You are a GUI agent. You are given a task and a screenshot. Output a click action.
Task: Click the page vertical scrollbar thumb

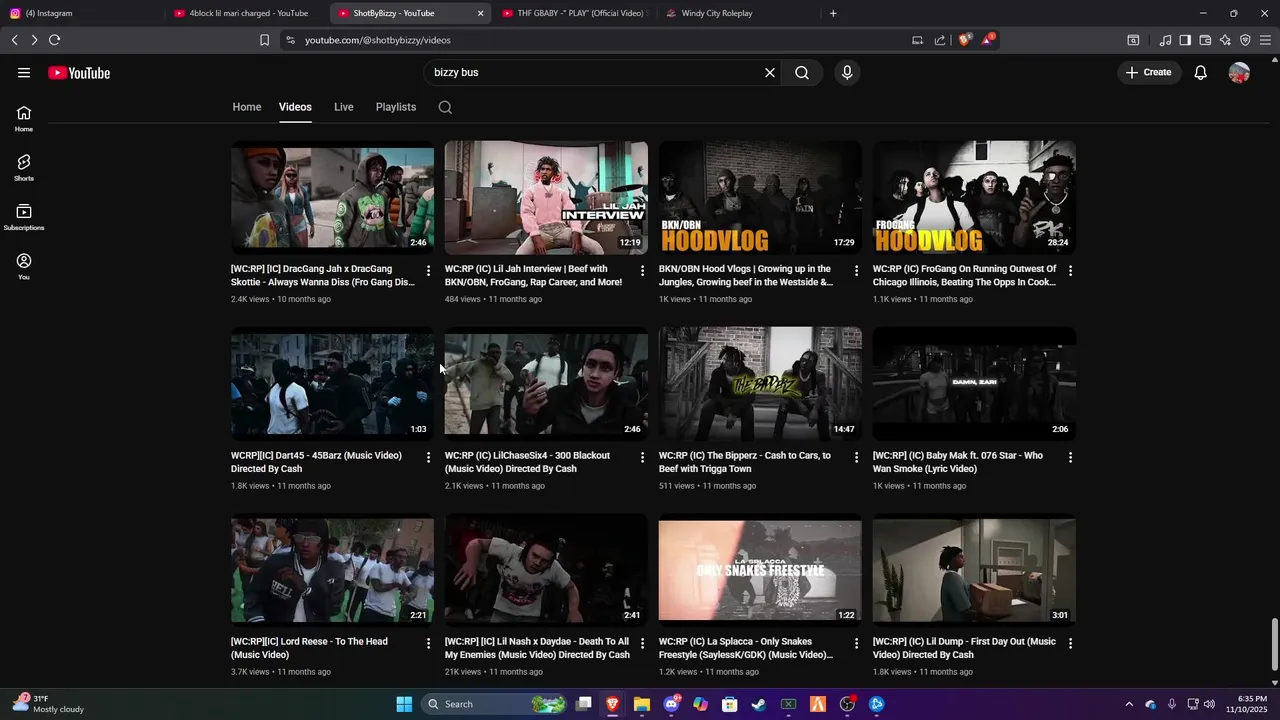tap(1274, 645)
